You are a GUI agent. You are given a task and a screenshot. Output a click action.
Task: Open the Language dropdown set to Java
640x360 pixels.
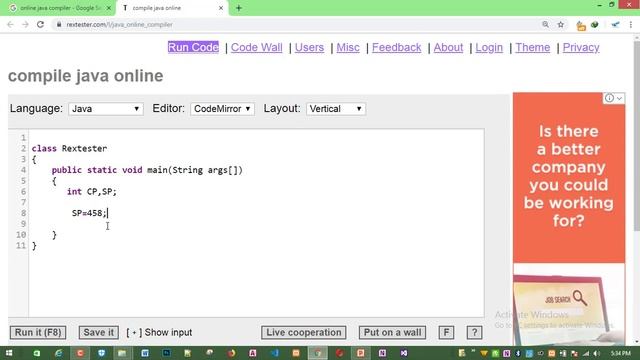[106, 109]
